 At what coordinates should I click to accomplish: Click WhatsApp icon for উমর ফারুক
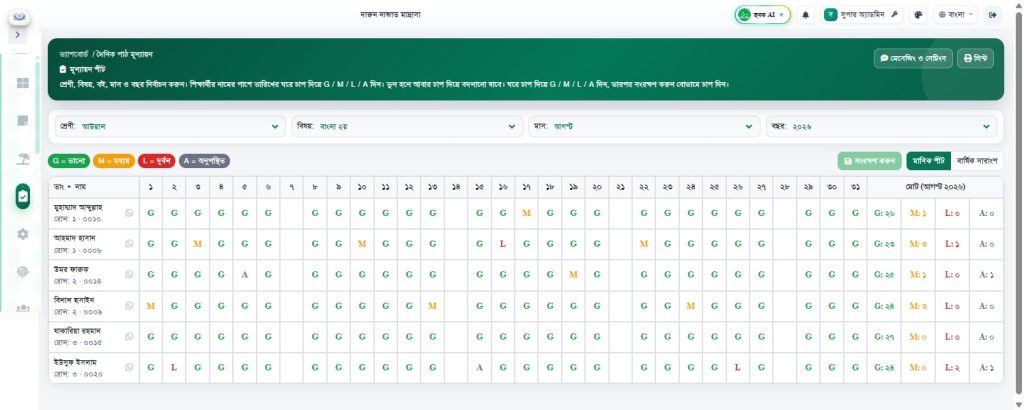point(129,275)
